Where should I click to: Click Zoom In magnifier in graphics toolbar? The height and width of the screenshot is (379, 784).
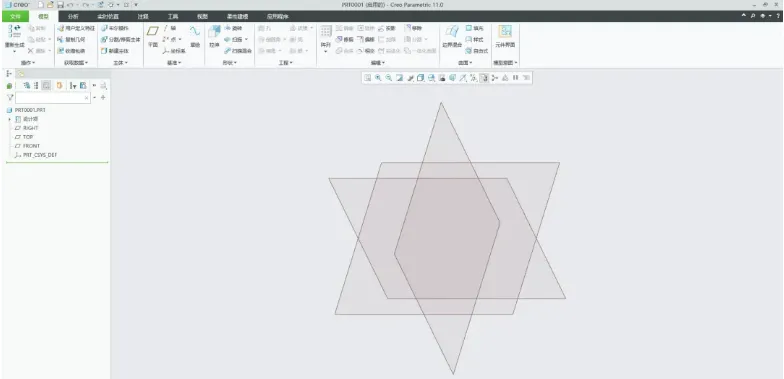click(378, 78)
